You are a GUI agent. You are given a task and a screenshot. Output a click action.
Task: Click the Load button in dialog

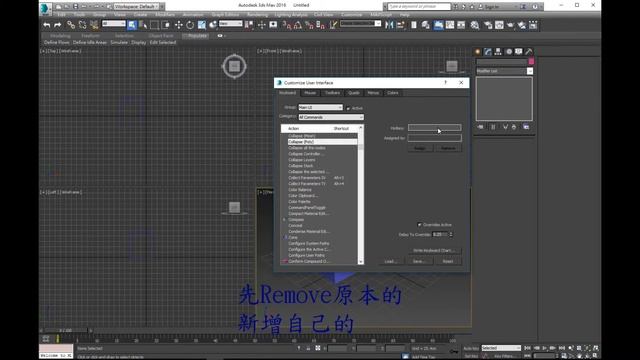click(x=390, y=261)
